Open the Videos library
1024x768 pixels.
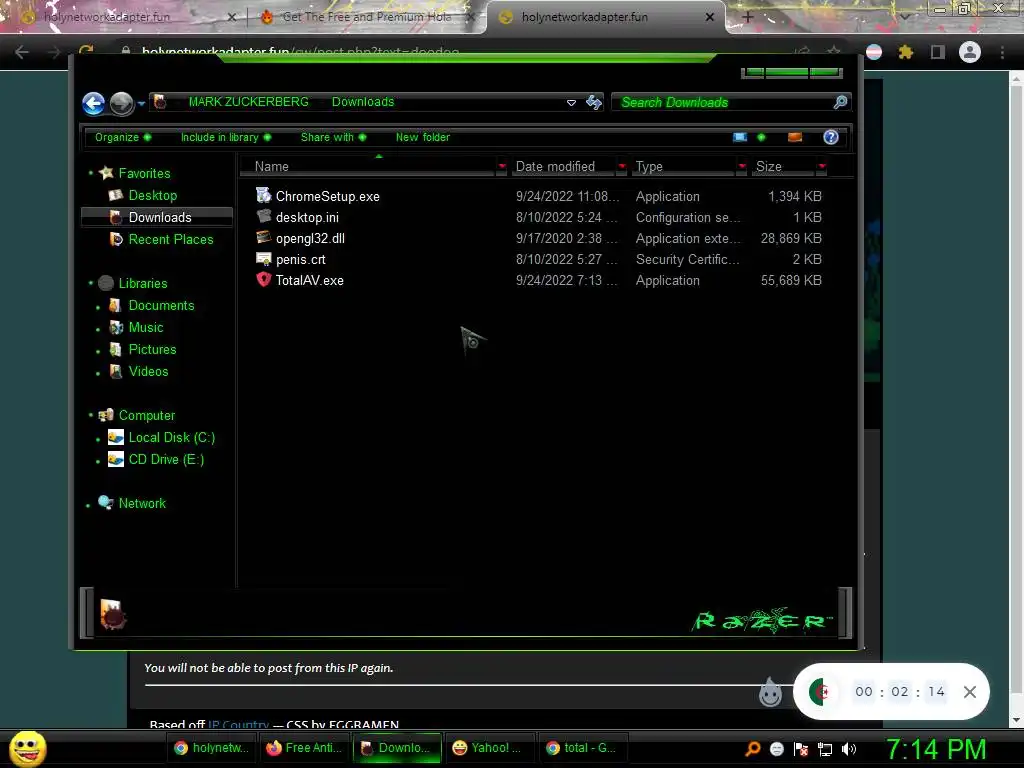tap(148, 372)
